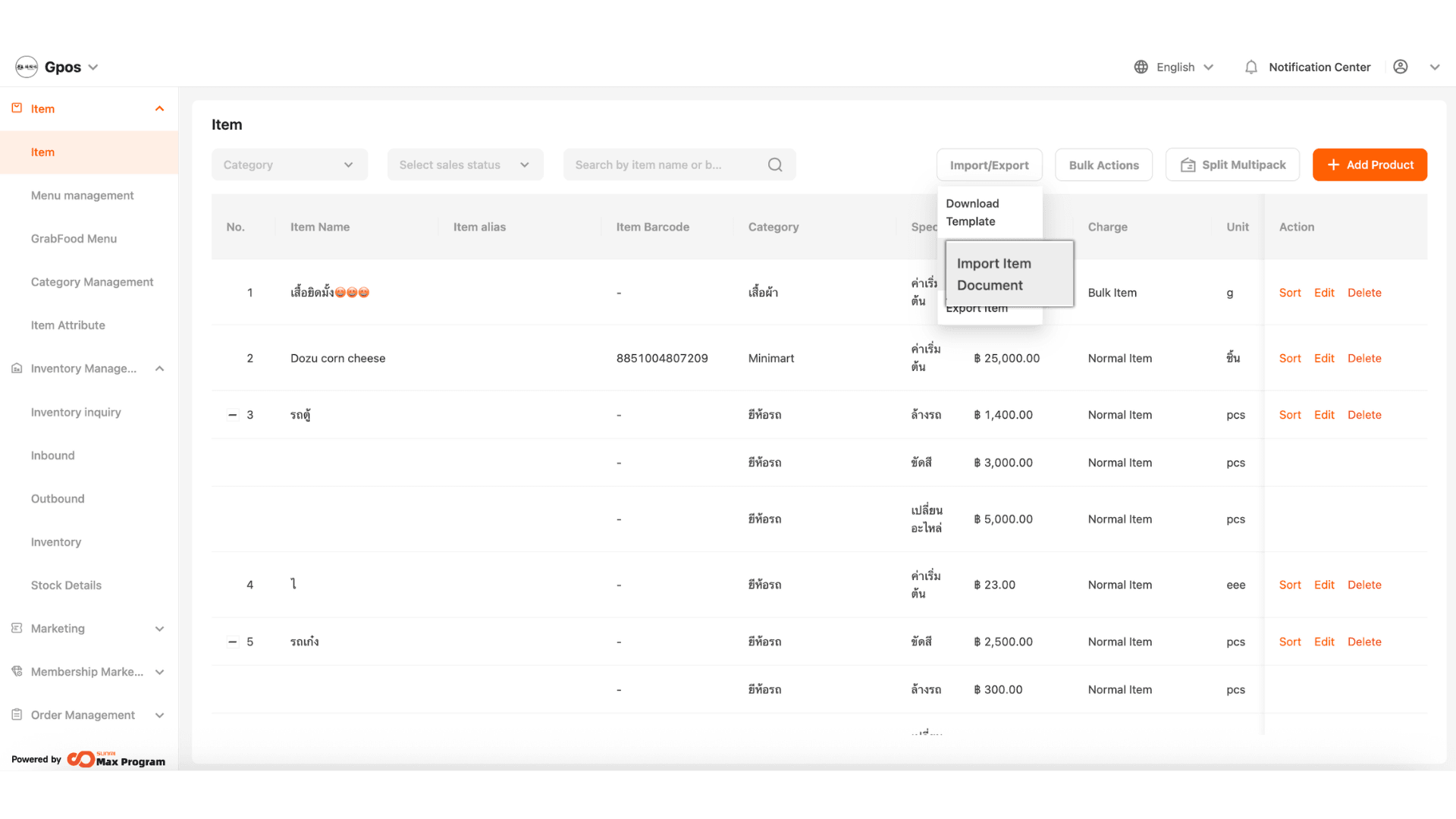
Task: Click the Order Management clipboard icon
Action: (x=17, y=714)
